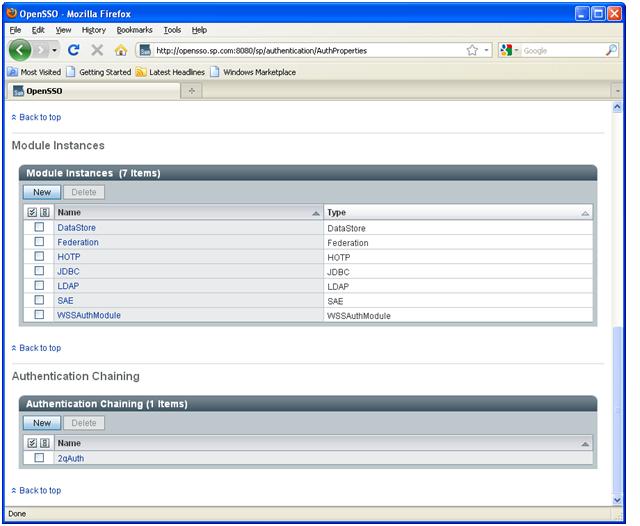Click Delete in Module Instances section
Viewport: 640px width, 526px height.
pyautogui.click(x=84, y=192)
